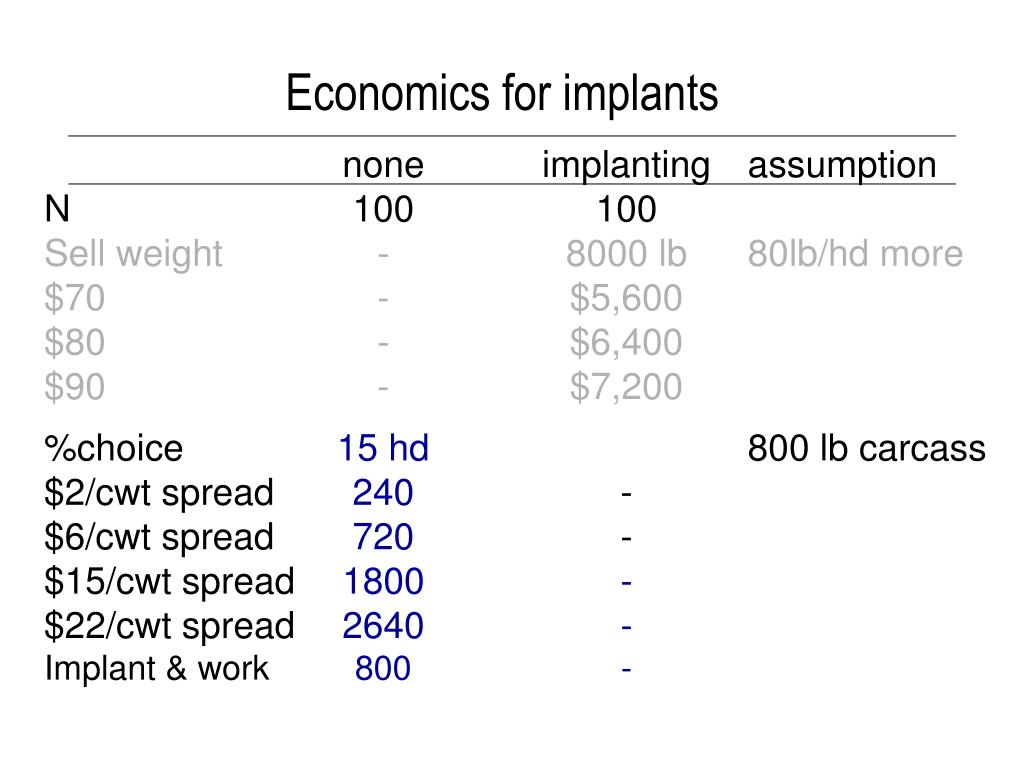
Task: Select the 'none' column header
Action: coord(383,165)
